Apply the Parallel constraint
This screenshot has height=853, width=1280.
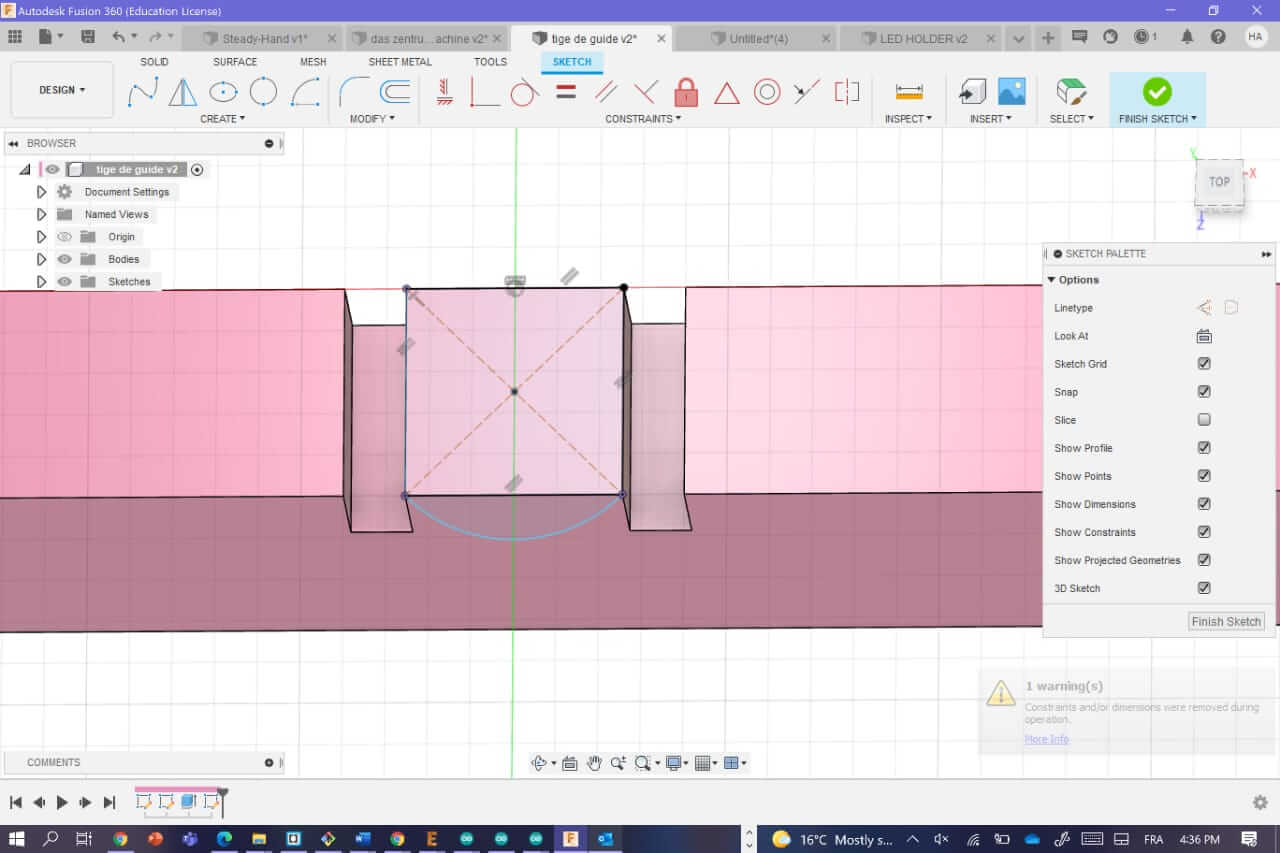(605, 93)
